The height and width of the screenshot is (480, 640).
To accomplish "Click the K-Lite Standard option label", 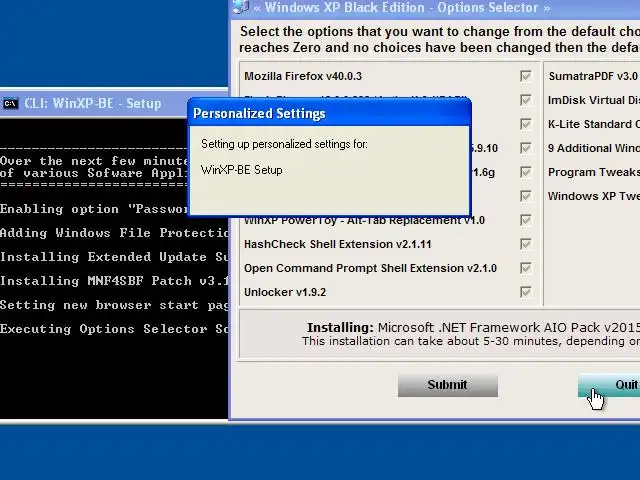I will click(x=594, y=124).
